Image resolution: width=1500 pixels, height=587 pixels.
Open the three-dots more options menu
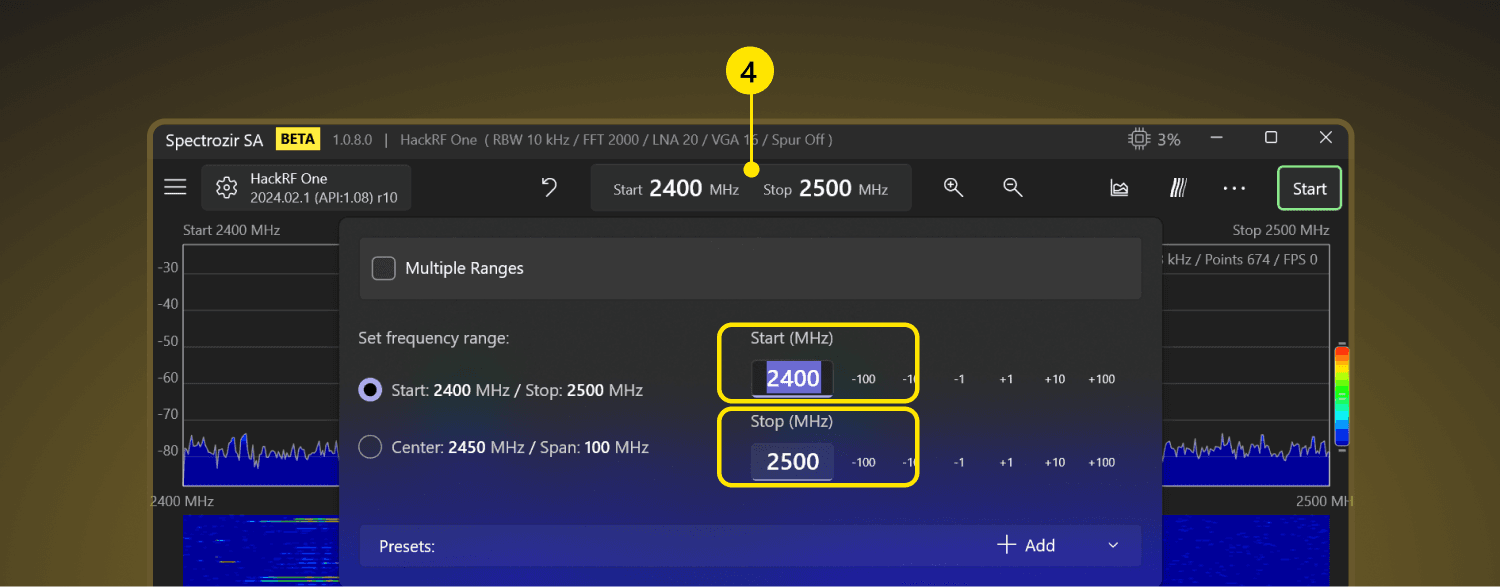pyautogui.click(x=1234, y=188)
